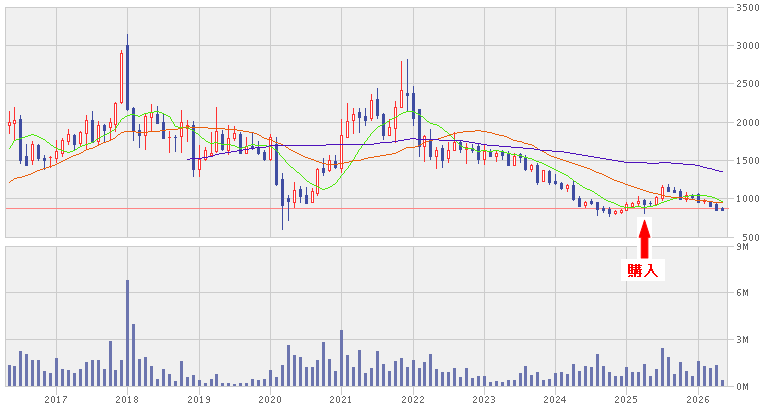Select the 2500 price axis label
The width and height of the screenshot is (763, 407).
tap(748, 84)
